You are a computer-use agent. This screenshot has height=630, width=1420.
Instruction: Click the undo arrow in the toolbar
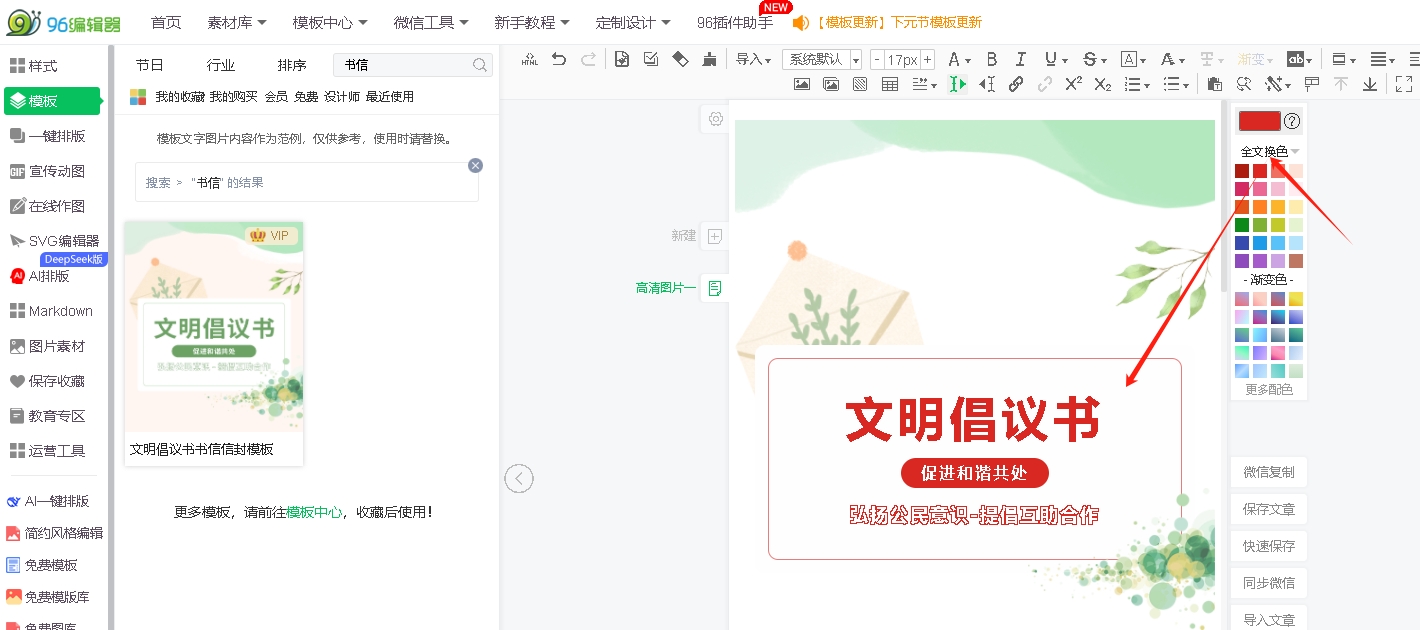[x=559, y=59]
